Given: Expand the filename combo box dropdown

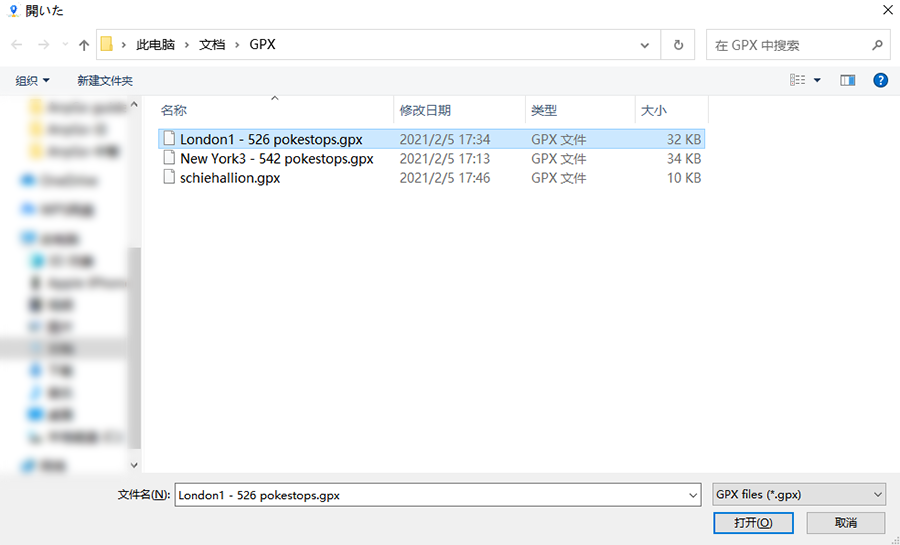Looking at the screenshot, I should click(x=693, y=495).
